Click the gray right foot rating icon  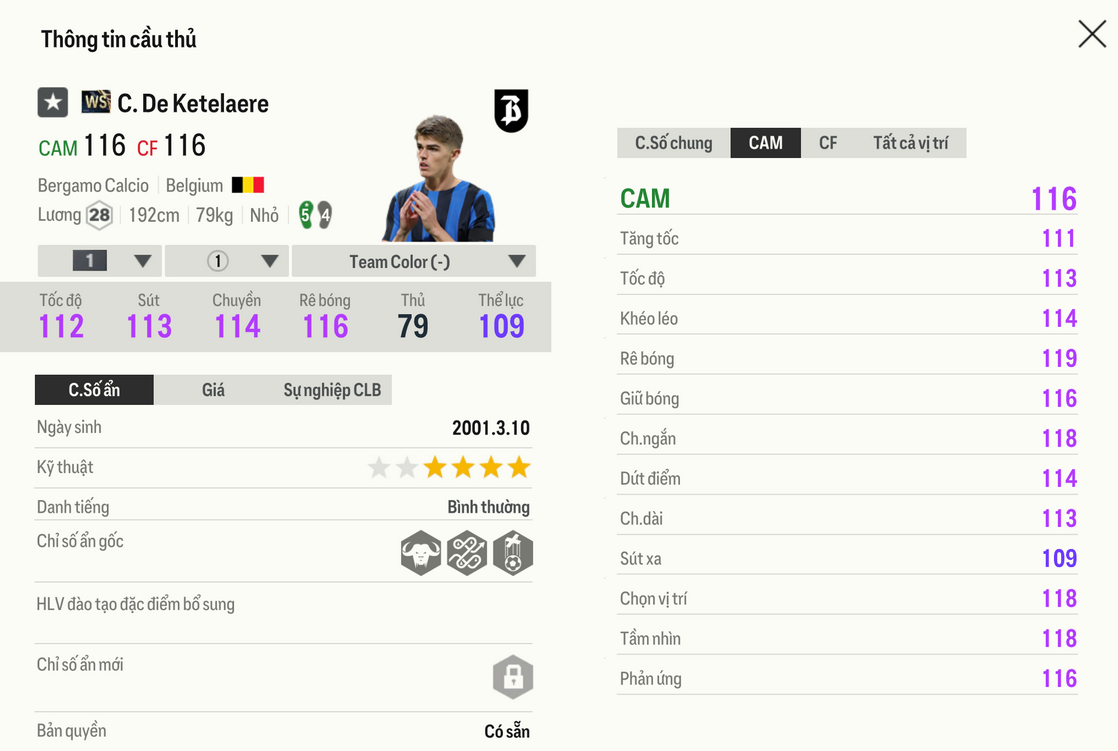[324, 215]
